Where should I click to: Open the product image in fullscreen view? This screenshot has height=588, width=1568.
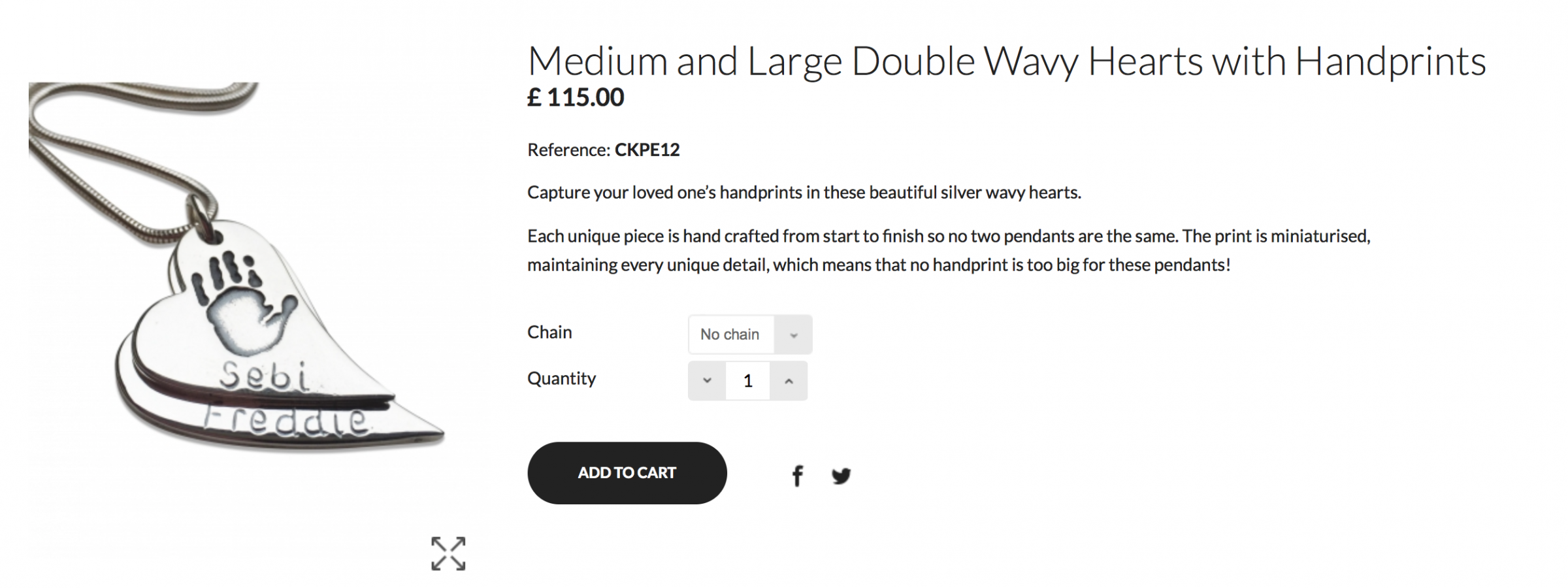448,553
